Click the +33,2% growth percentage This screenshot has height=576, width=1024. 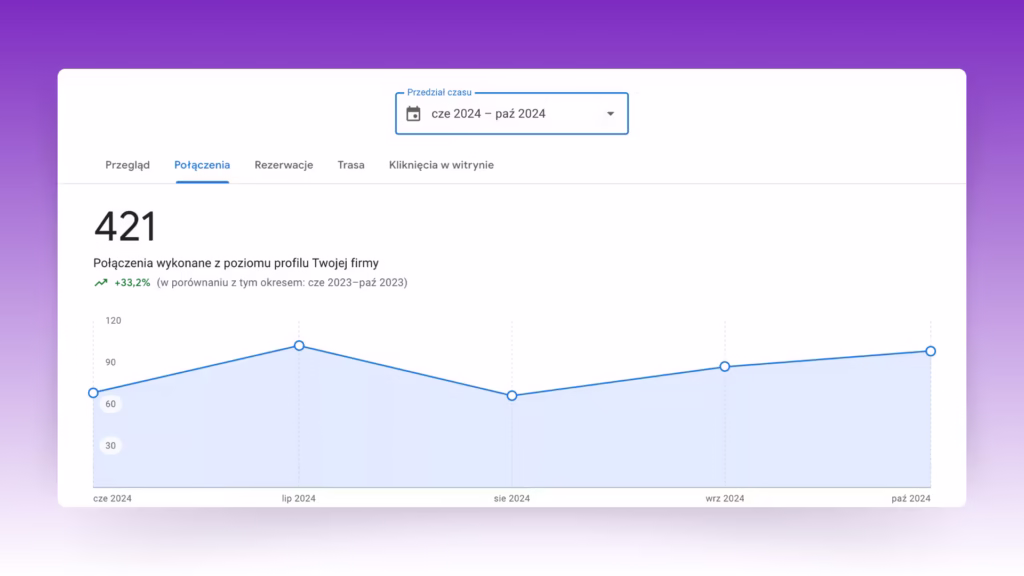pyautogui.click(x=132, y=283)
